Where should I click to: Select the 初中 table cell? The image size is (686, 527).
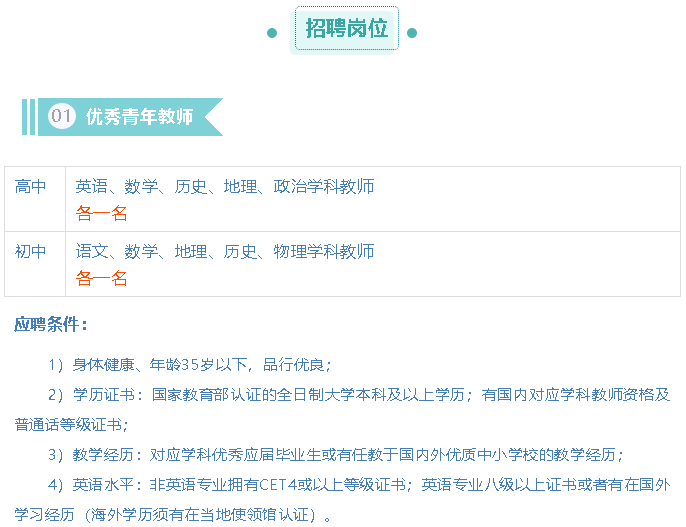pos(35,264)
